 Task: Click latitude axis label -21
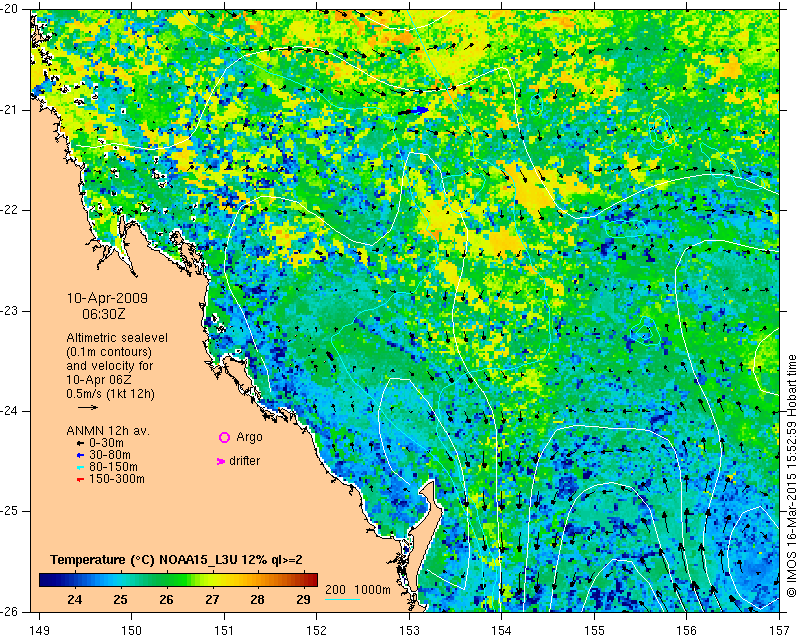pos(10,110)
